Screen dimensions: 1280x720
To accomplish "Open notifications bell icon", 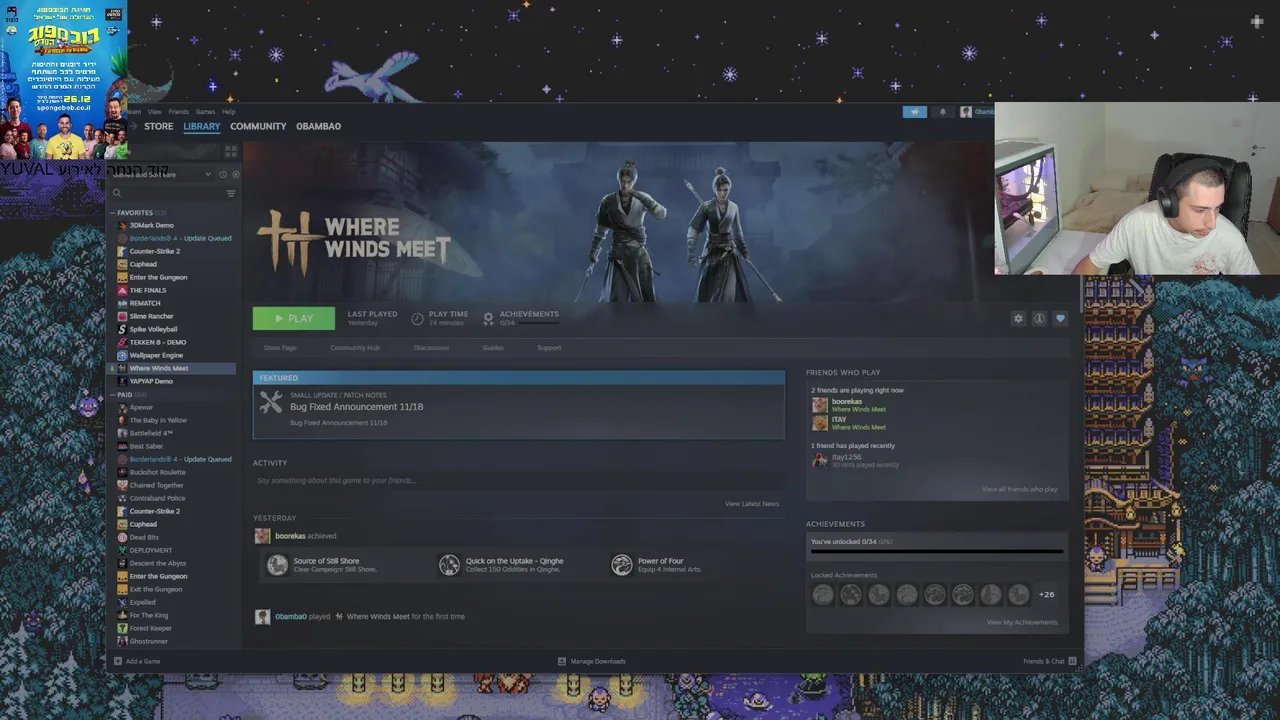I will 942,112.
